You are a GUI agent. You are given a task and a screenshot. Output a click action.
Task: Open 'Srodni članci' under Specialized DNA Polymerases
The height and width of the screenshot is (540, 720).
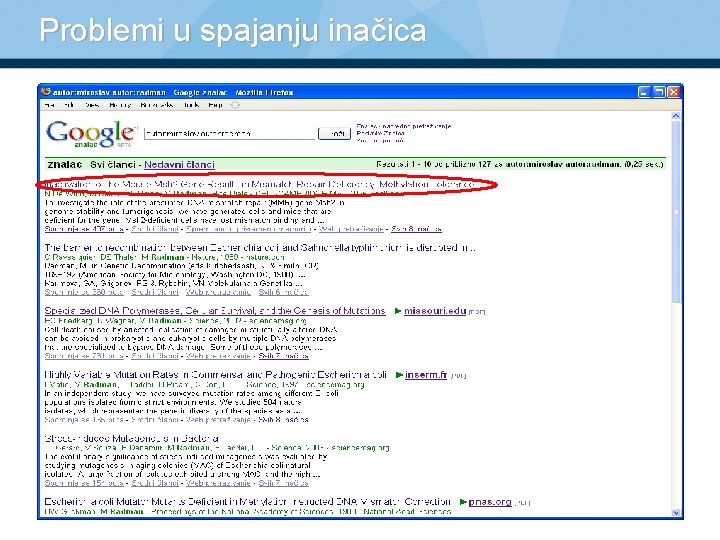tap(155, 356)
